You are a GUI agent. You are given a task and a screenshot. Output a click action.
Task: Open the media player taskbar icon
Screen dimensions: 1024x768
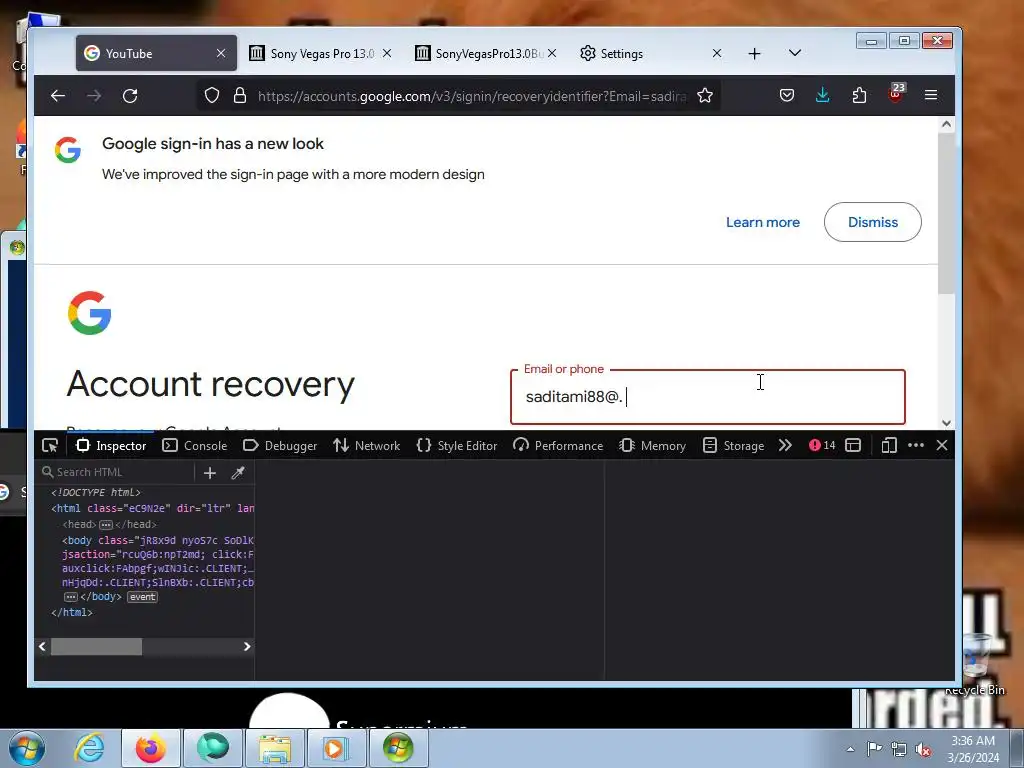tap(335, 748)
